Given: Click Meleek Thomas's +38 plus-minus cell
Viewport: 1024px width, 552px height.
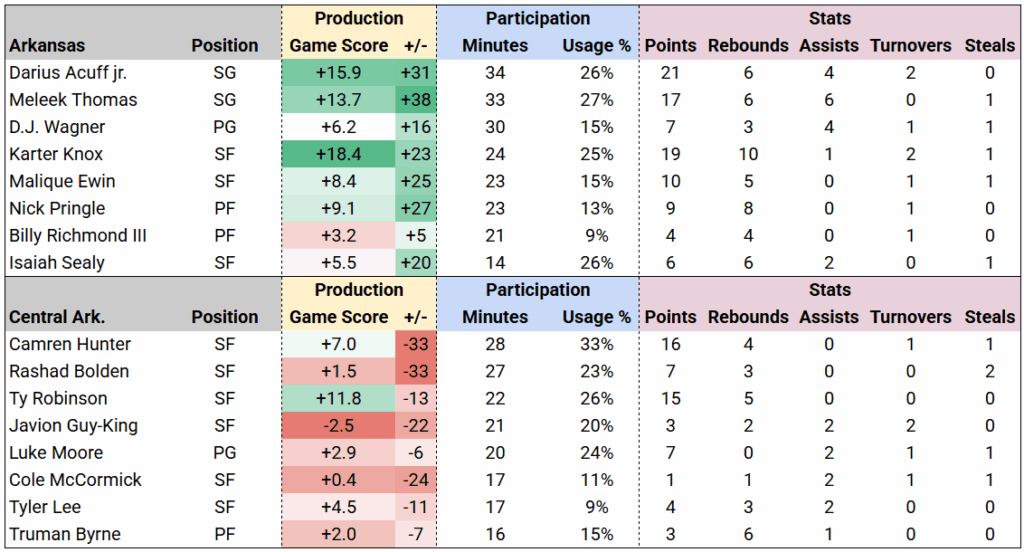Looking at the screenshot, I should pos(414,100).
